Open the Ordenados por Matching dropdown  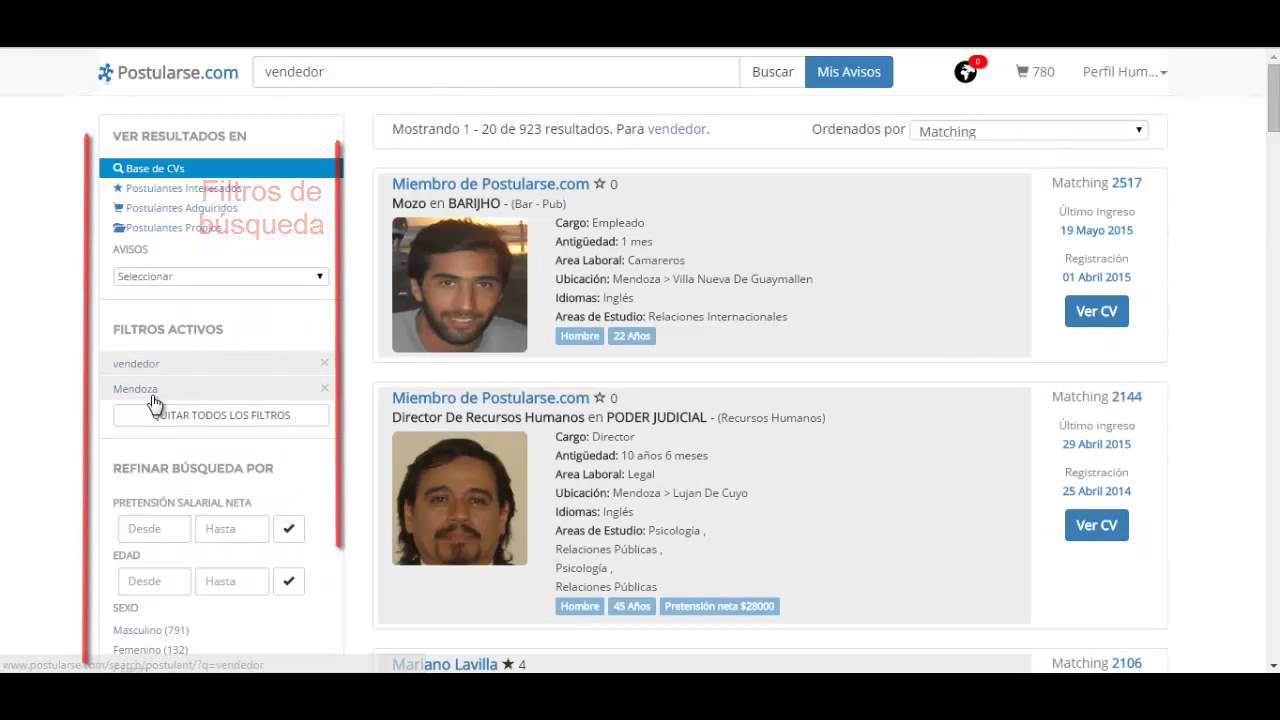[1029, 130]
